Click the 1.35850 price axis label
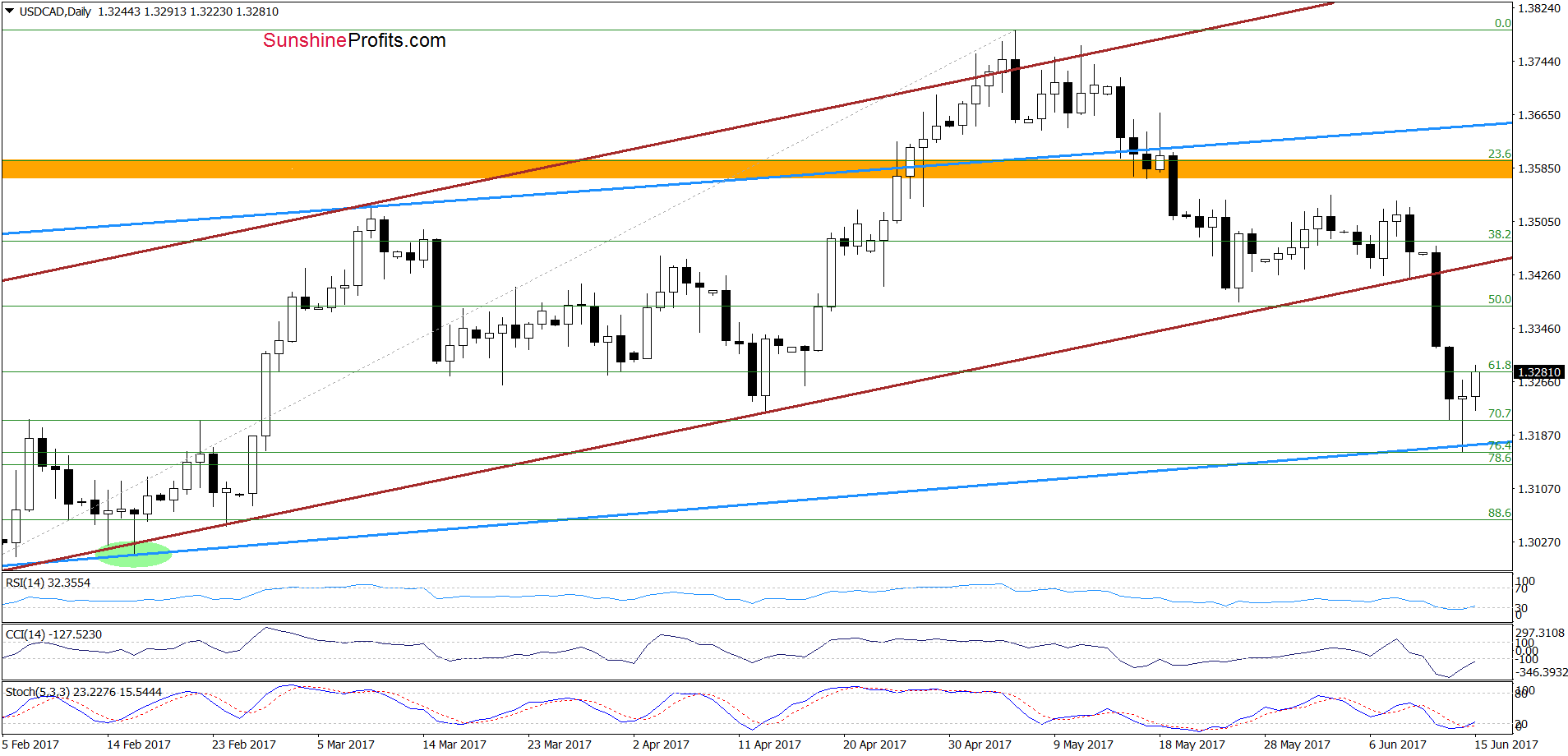 (1539, 168)
